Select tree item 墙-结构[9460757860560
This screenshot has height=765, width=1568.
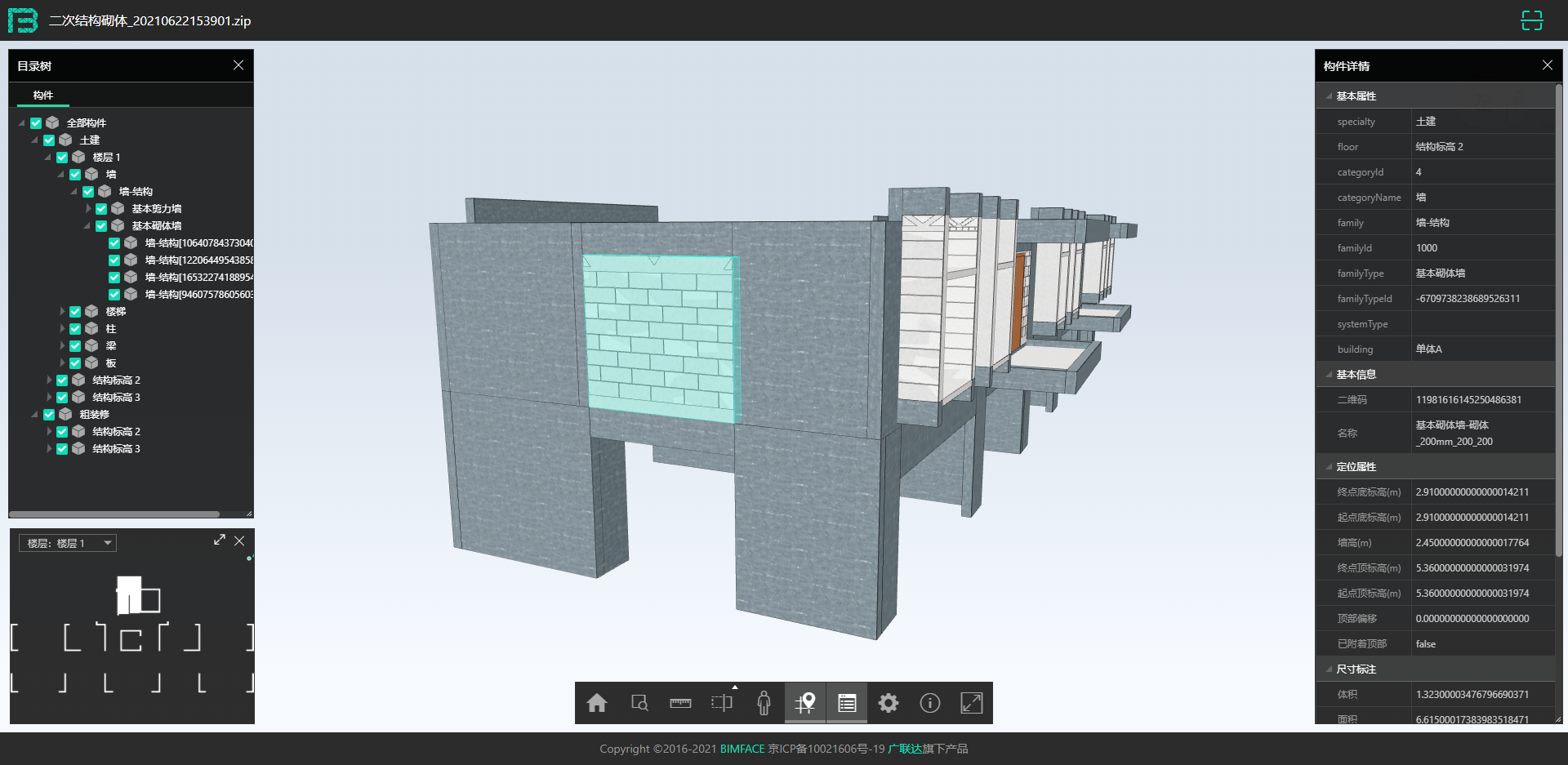click(198, 295)
